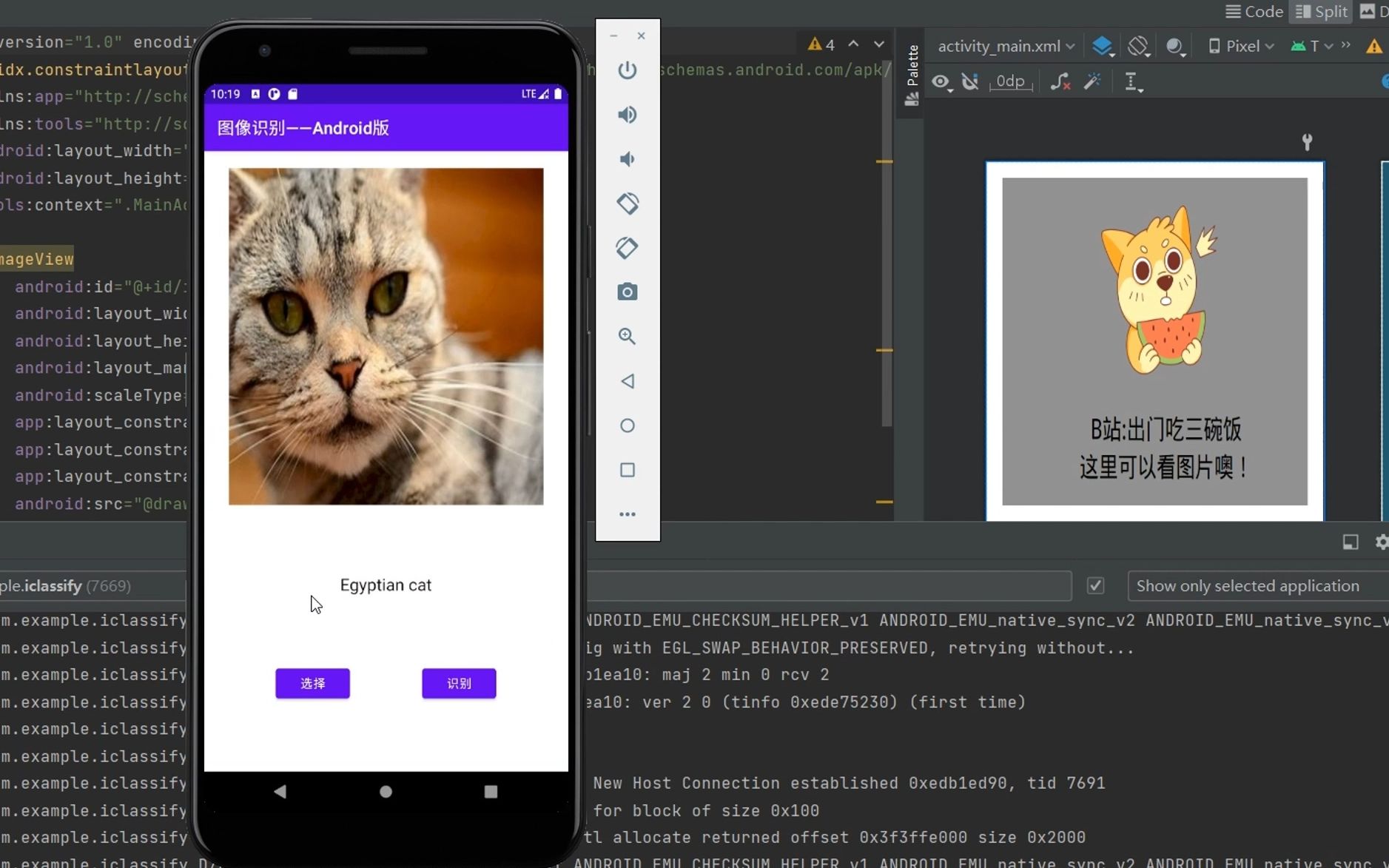Rotate emulator left with the rotate icon
The width and height of the screenshot is (1389, 868).
pos(627,203)
